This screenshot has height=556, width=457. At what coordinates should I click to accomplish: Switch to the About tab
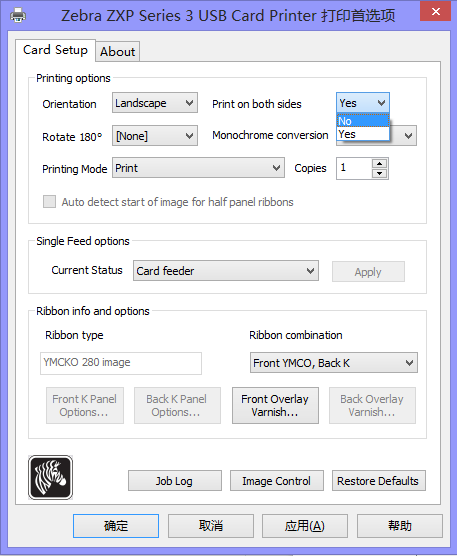point(117,51)
